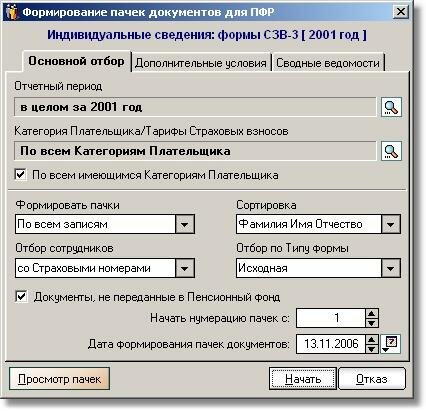Expand the Формировать пачки dropdown
426x411 pixels.
pos(184,224)
